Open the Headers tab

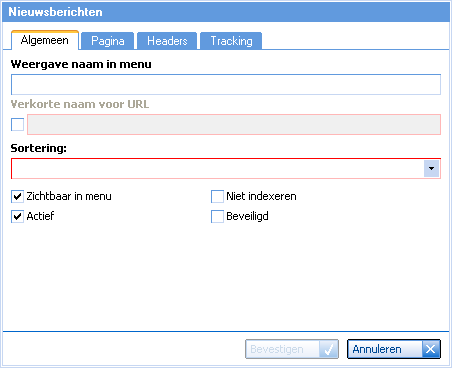(167, 41)
